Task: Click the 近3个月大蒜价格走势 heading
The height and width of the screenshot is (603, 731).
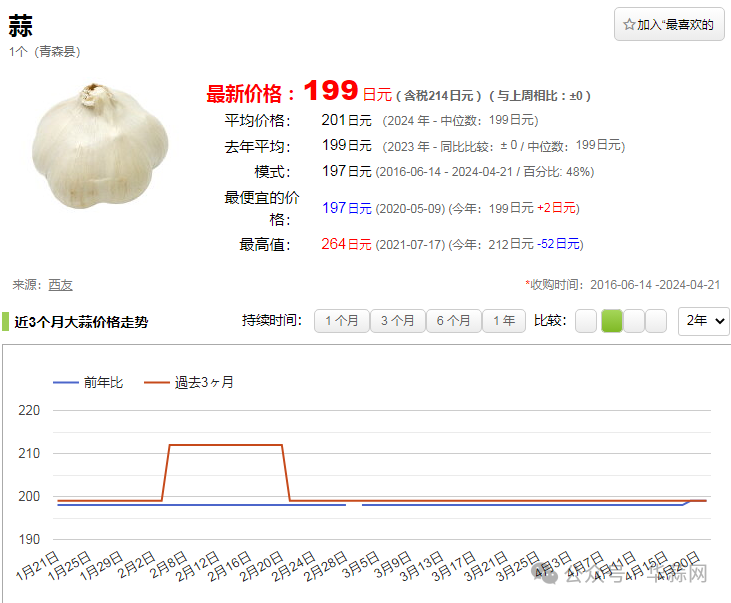Action: tap(81, 322)
